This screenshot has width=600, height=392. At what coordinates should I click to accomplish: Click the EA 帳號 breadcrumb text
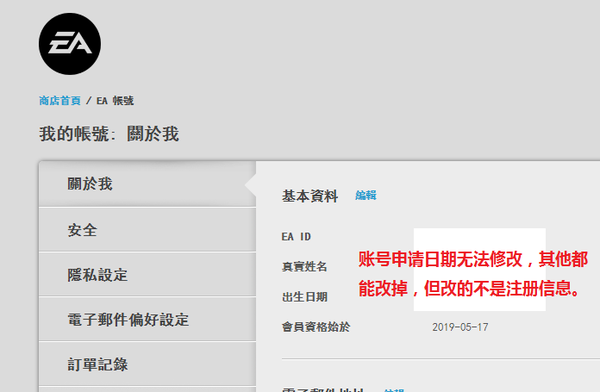[115, 101]
